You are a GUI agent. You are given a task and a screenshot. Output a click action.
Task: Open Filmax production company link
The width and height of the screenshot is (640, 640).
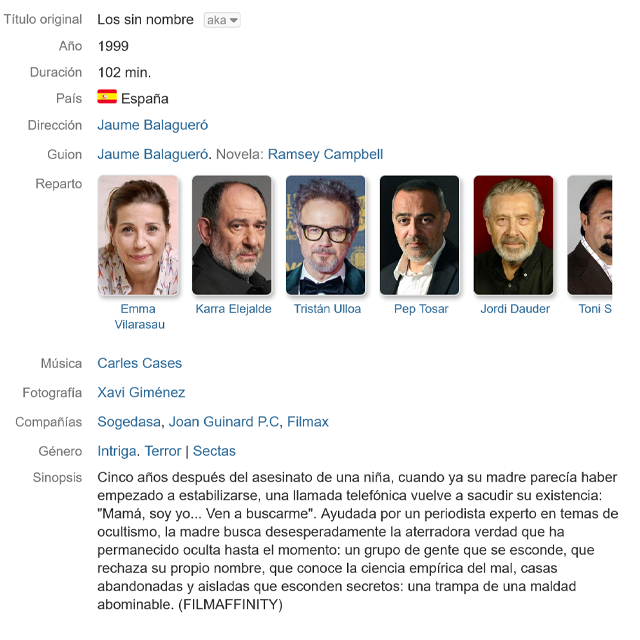point(308,422)
